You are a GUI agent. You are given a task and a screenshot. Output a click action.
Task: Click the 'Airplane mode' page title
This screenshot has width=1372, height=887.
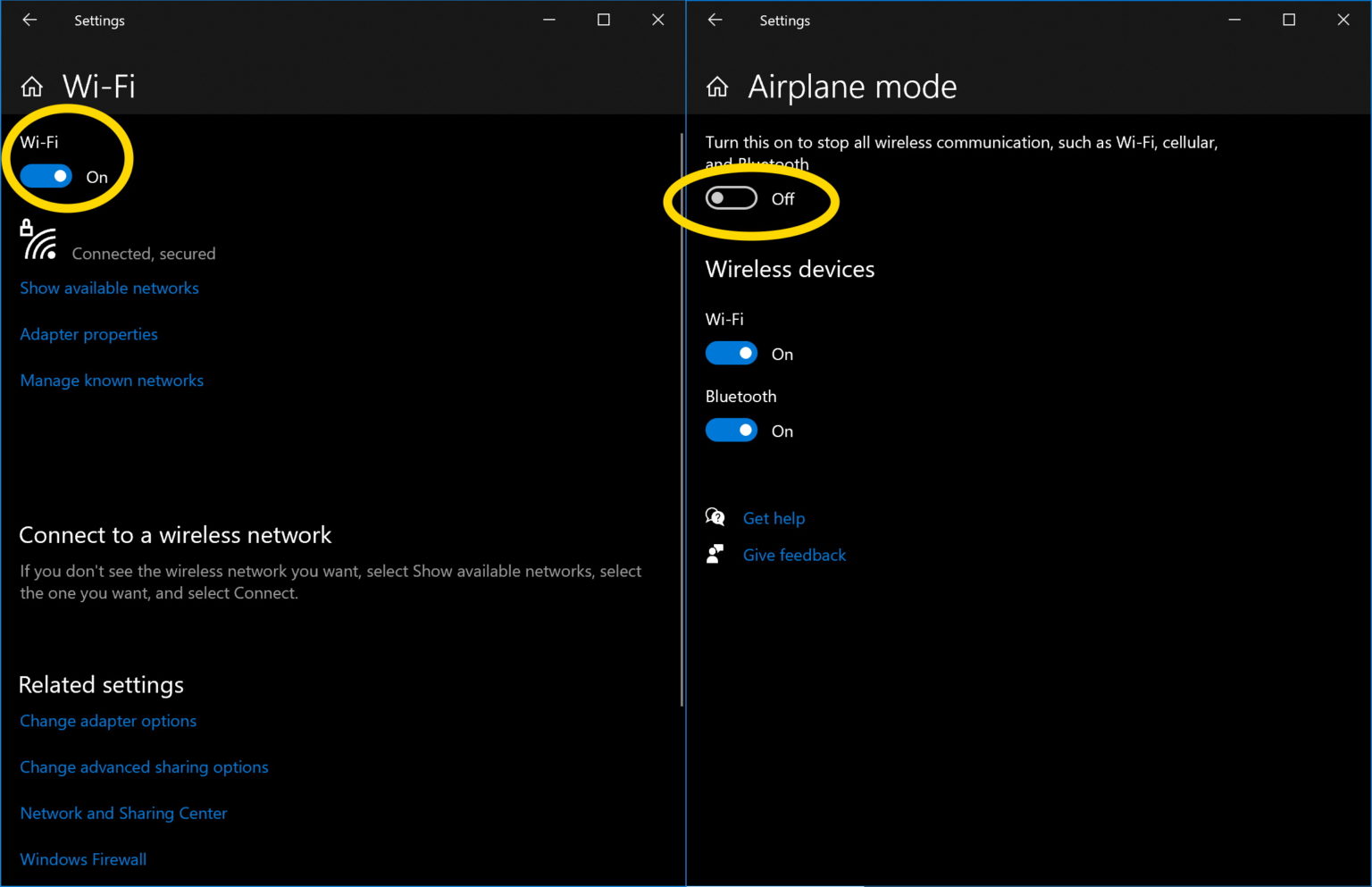[852, 87]
